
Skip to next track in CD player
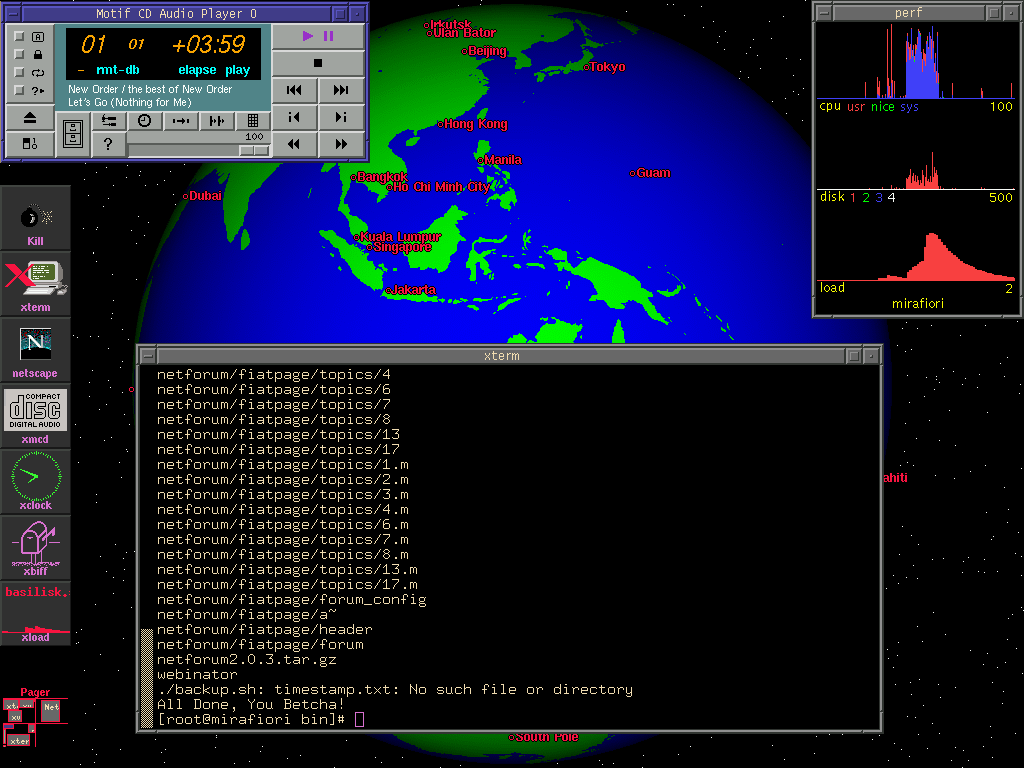[341, 90]
